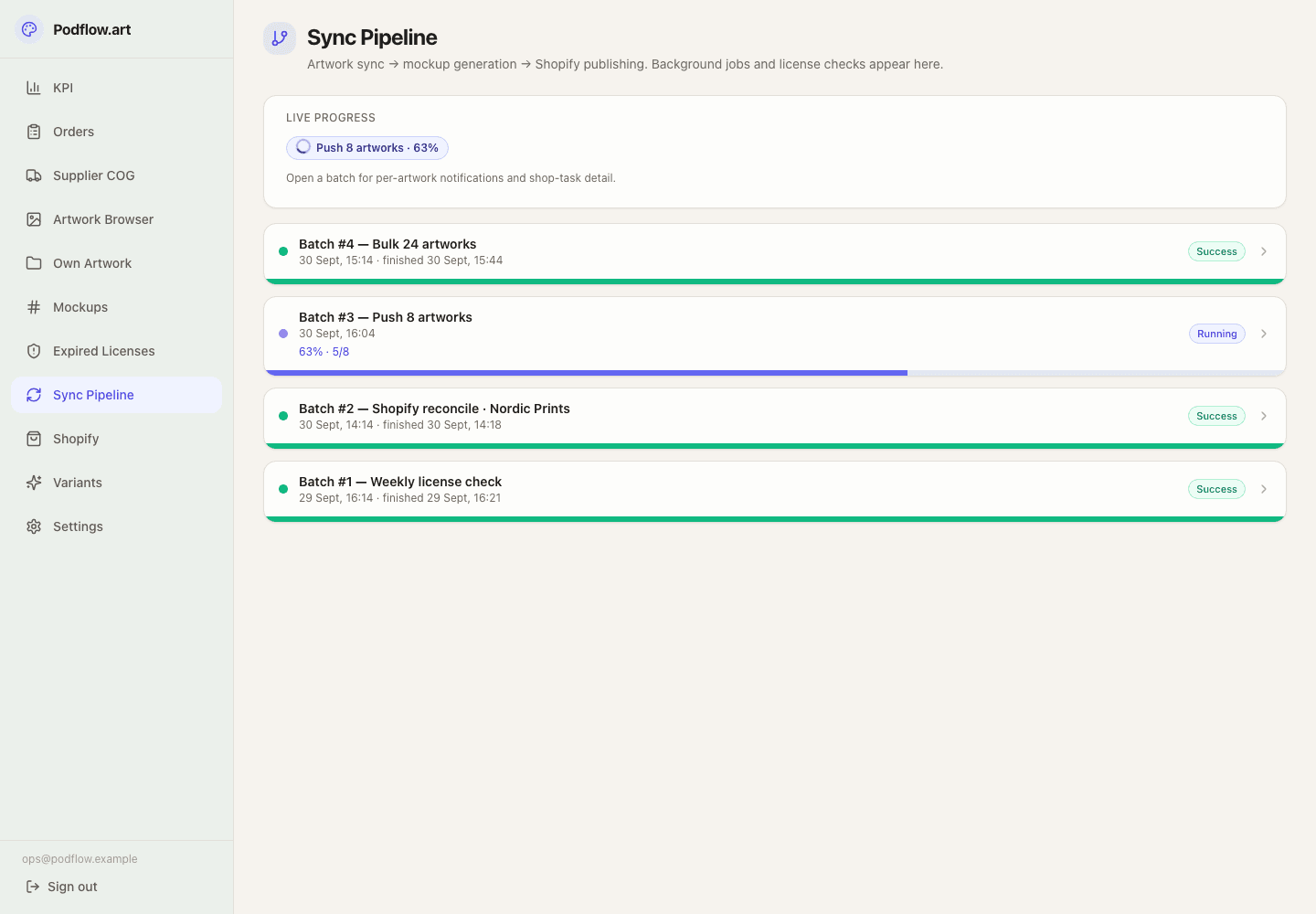
Task: Click the Success badge on Batch #4
Action: (1216, 251)
